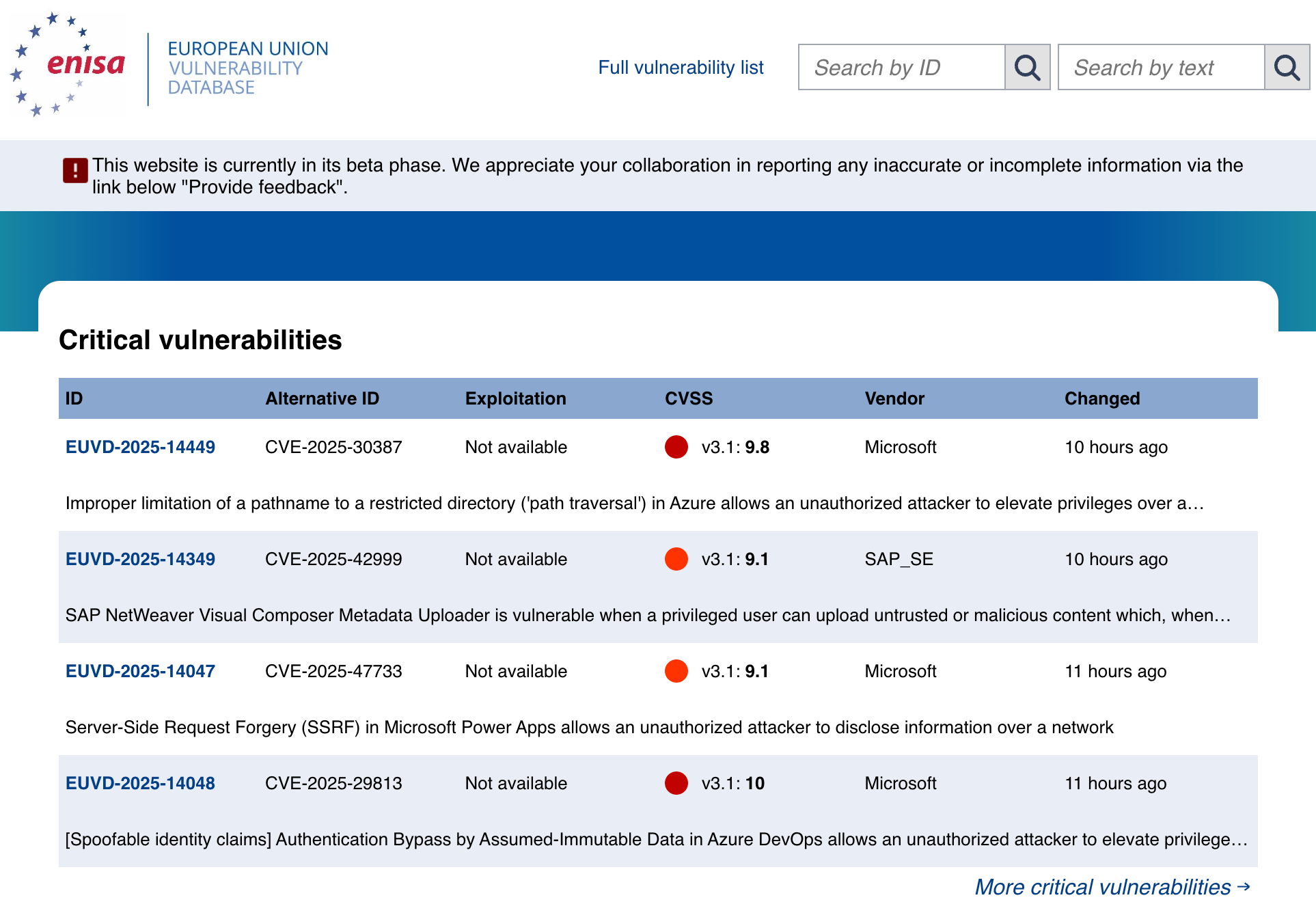The image size is (1316, 902).
Task: Click the severity dot in the EUVD-2025-14047 row
Action: click(x=676, y=671)
